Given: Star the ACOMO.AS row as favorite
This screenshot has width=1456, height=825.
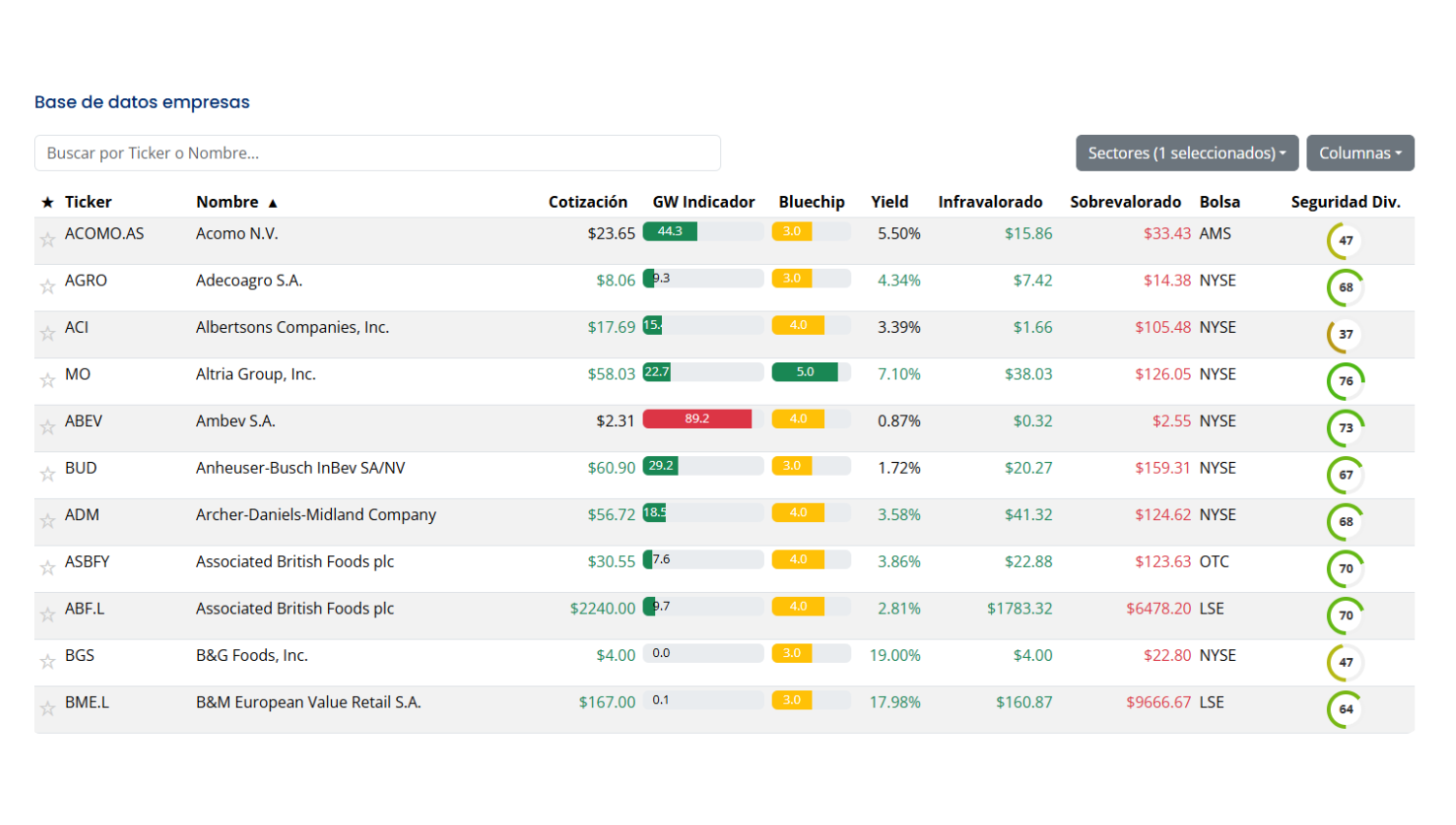Looking at the screenshot, I should point(47,239).
